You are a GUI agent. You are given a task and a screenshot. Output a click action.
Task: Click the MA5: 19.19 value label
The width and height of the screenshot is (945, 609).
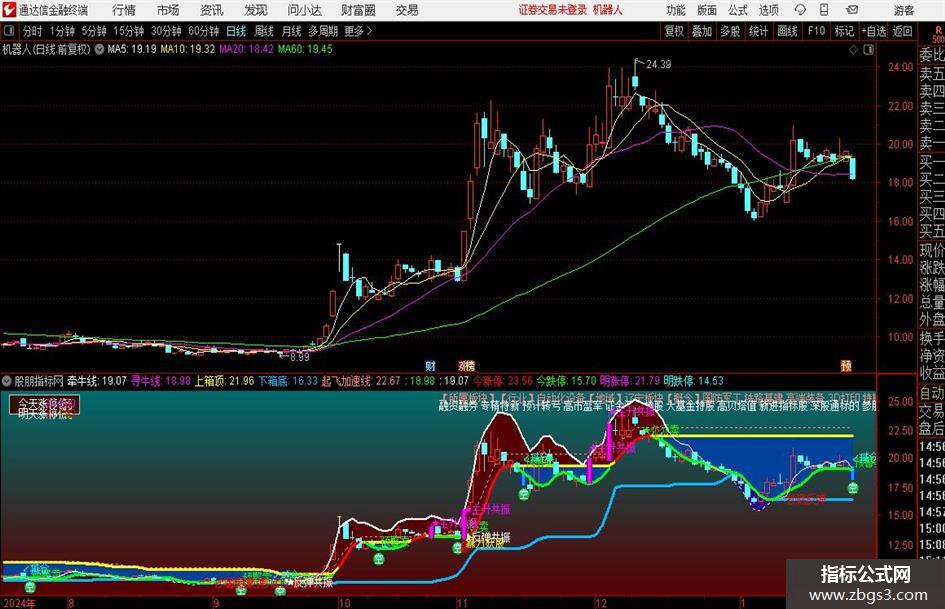tap(131, 49)
